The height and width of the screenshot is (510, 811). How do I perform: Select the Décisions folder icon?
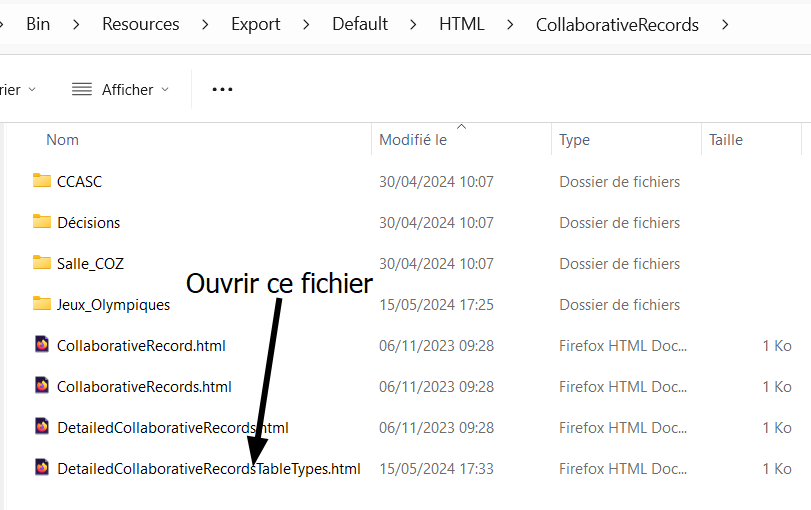pyautogui.click(x=41, y=222)
